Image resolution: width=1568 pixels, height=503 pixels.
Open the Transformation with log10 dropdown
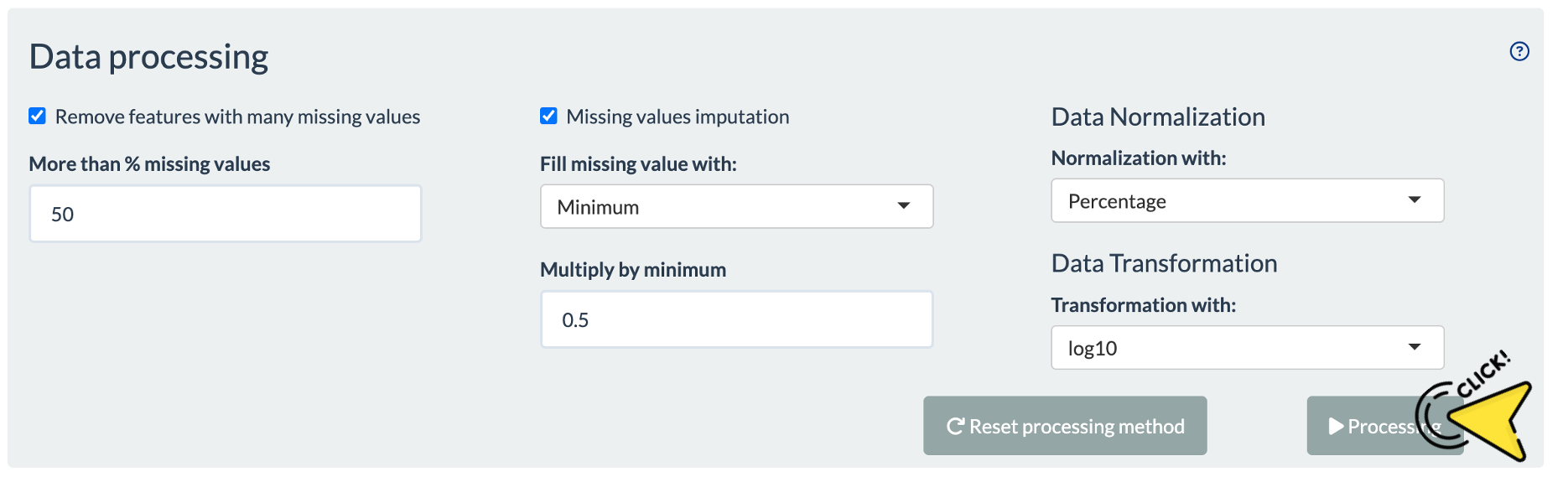pos(1246,348)
